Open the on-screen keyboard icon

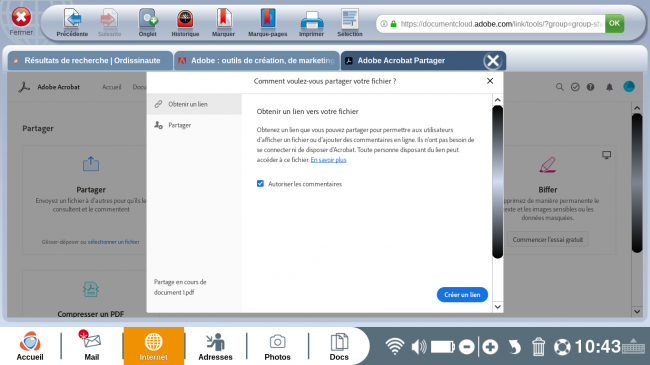[x=633, y=346]
